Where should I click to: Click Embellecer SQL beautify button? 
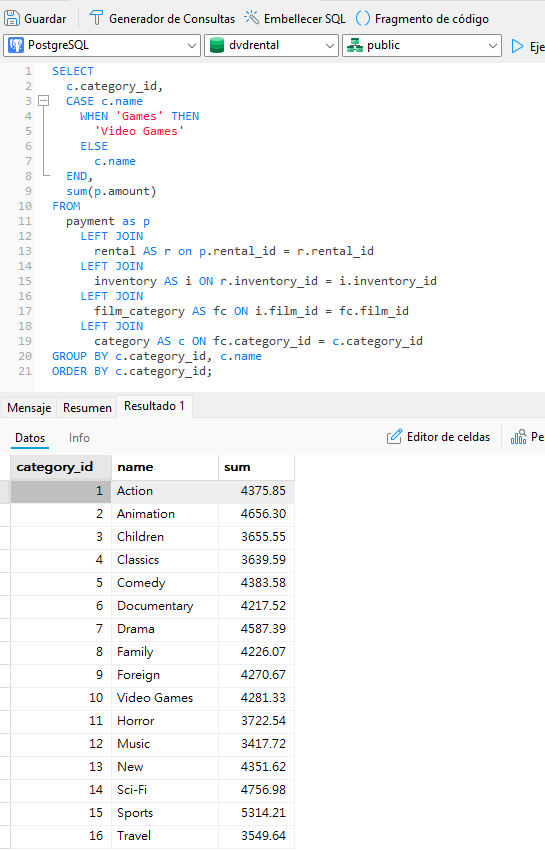pyautogui.click(x=295, y=18)
